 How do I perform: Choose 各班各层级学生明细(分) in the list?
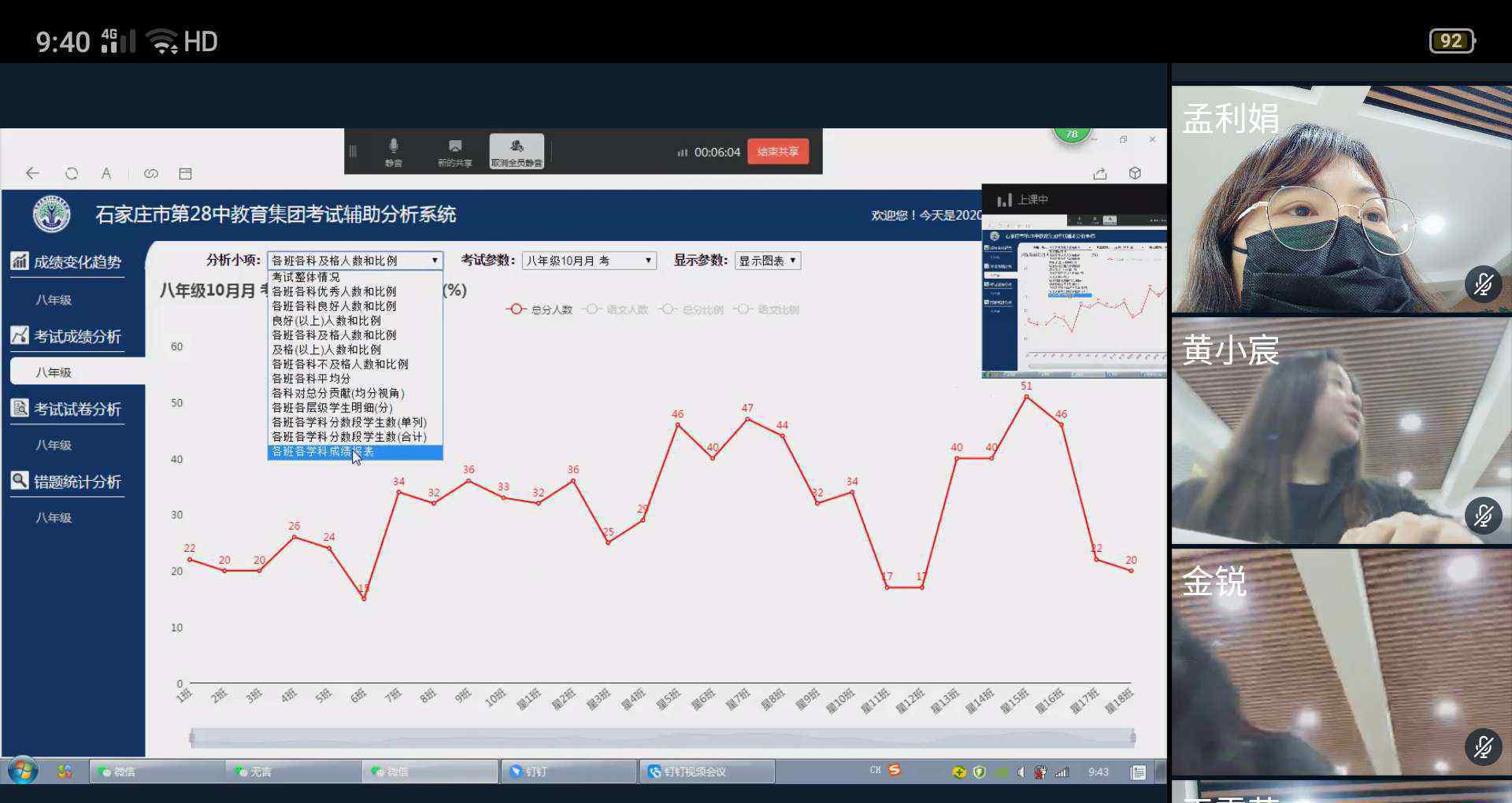tap(355, 408)
